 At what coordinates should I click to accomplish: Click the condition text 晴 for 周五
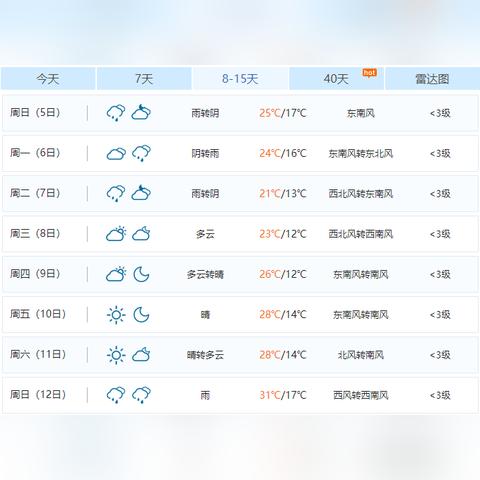(x=205, y=315)
